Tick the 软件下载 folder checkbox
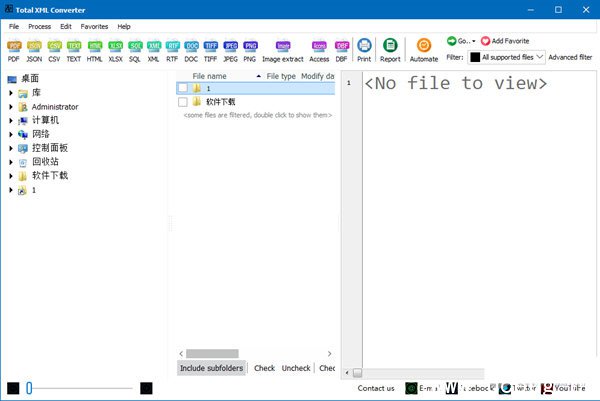This screenshot has width=600, height=401. pyautogui.click(x=182, y=102)
